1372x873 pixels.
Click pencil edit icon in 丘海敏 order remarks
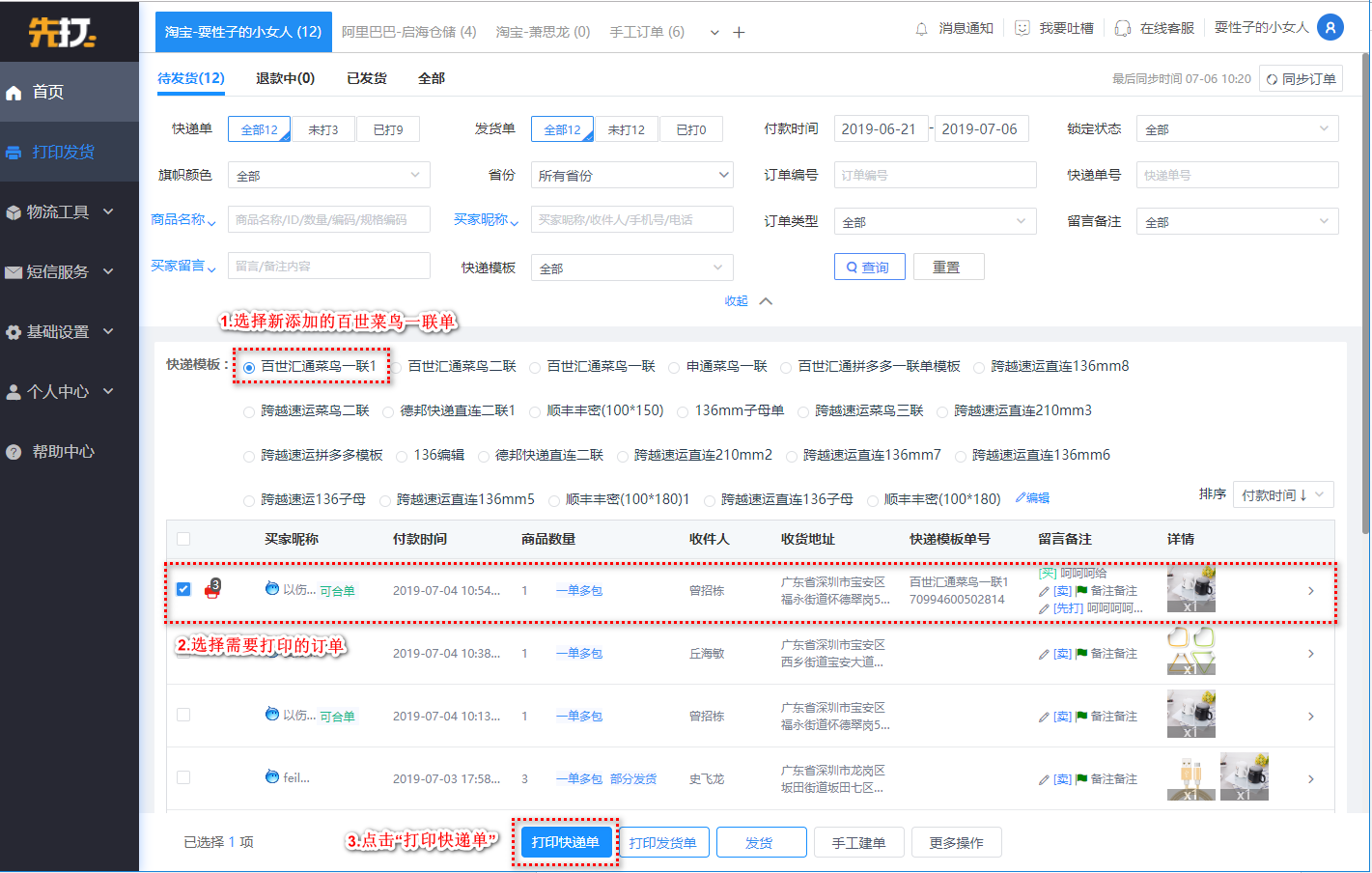(1044, 655)
